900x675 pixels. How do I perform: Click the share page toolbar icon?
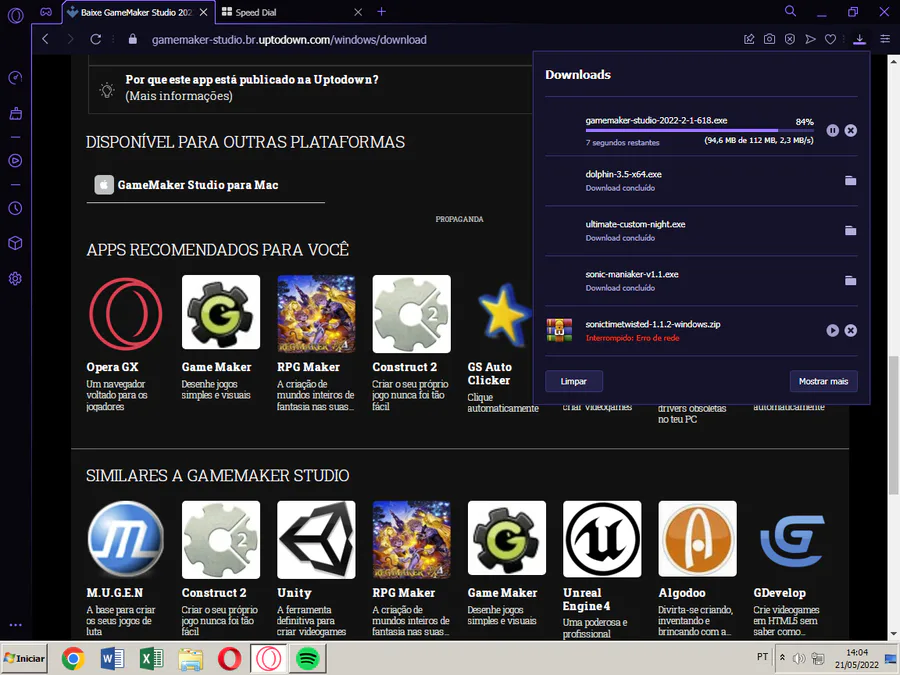tap(749, 39)
